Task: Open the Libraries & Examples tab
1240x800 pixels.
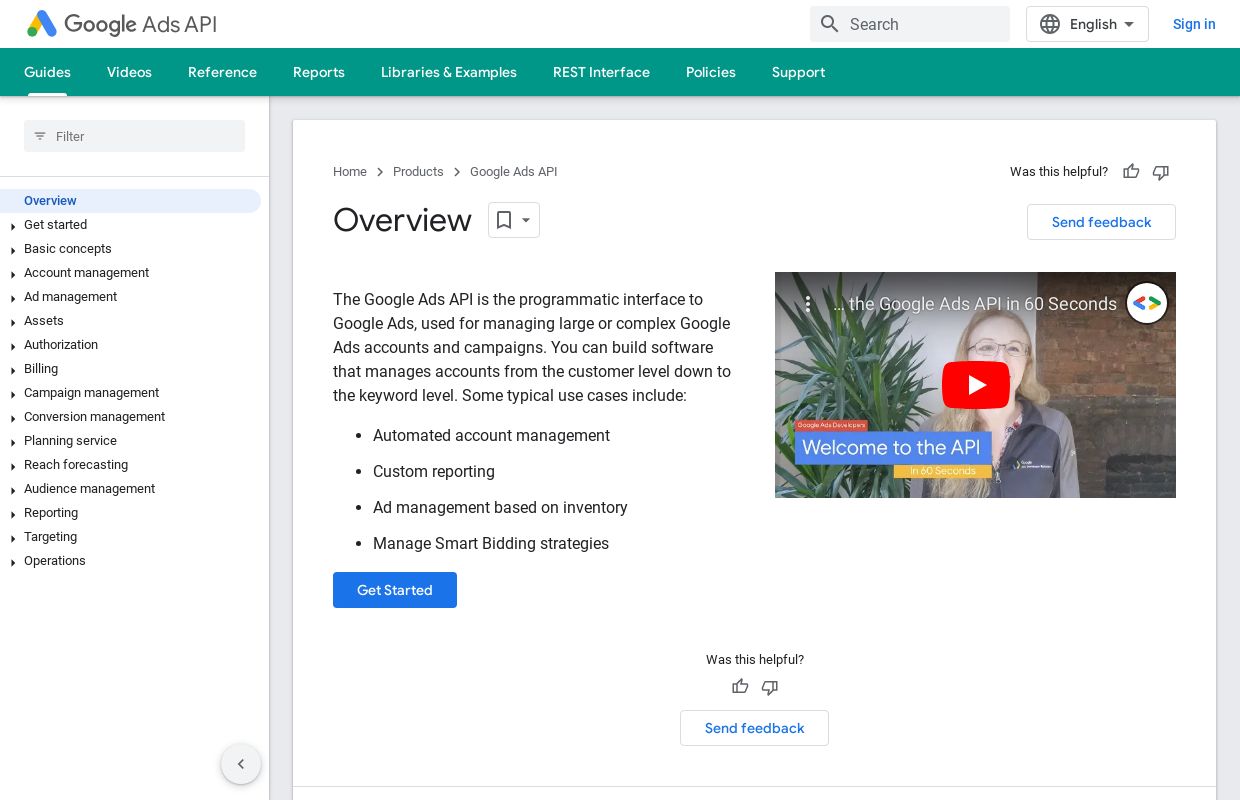Action: click(449, 72)
